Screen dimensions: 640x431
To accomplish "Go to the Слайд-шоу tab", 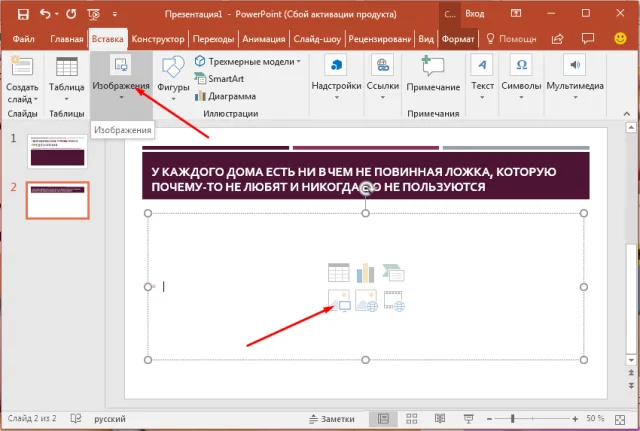I will tap(317, 39).
